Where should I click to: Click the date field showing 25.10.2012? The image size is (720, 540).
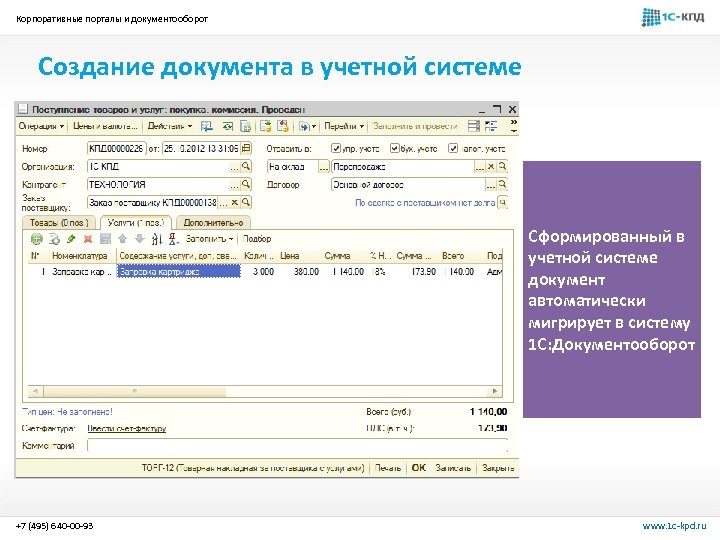(x=201, y=148)
